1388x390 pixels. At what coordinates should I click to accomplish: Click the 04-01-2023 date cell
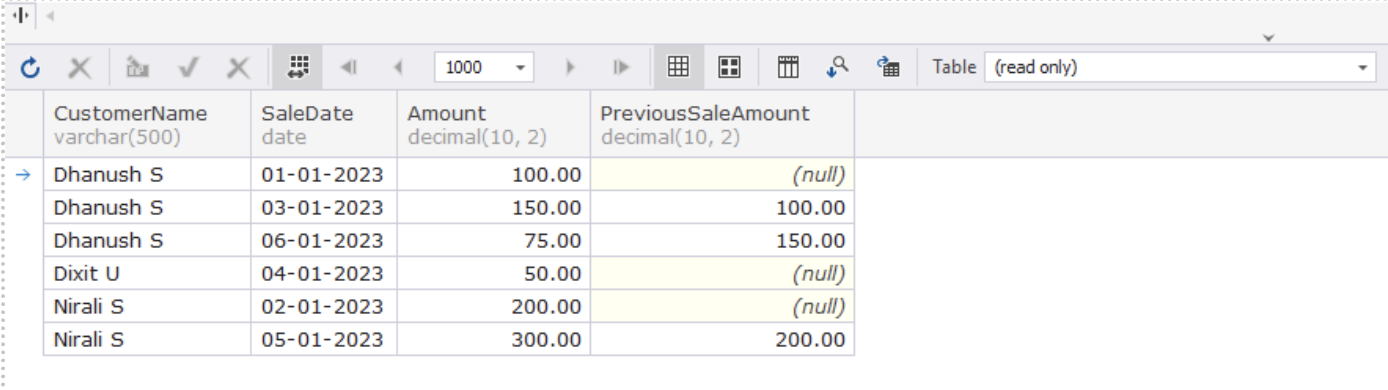324,273
